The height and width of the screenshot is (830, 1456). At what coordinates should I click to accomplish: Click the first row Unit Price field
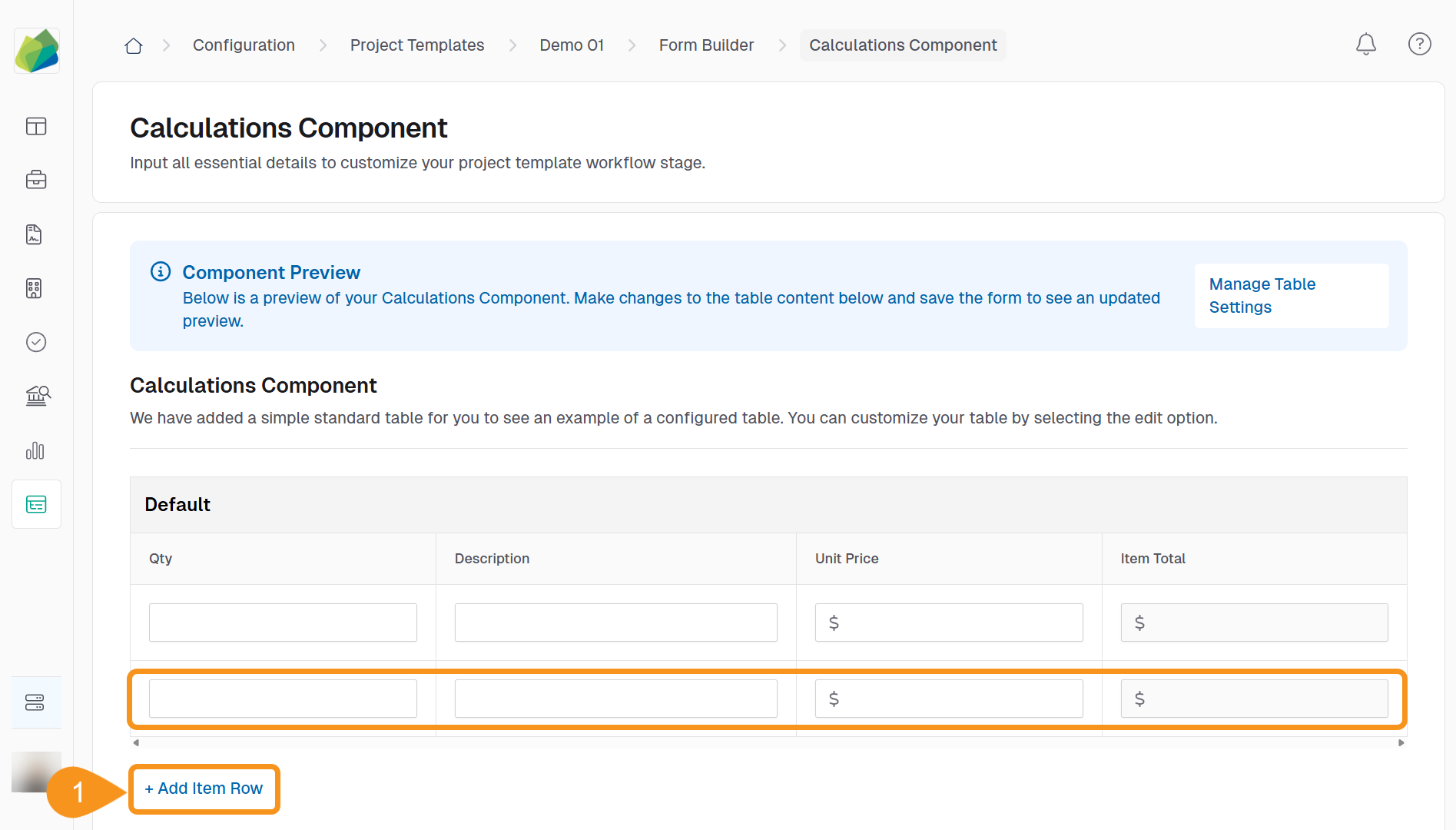(x=948, y=622)
